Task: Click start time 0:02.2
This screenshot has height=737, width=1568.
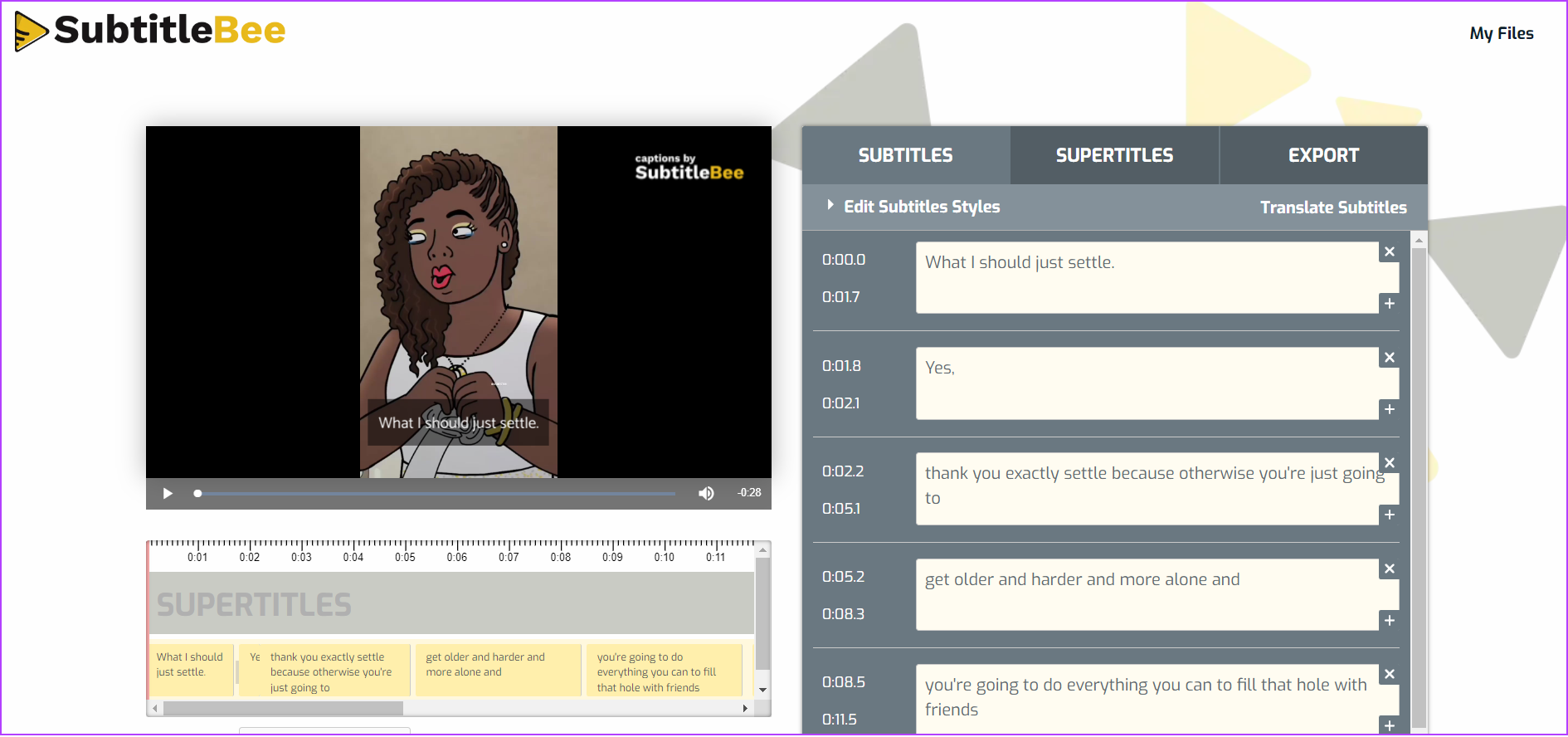Action: tap(843, 471)
